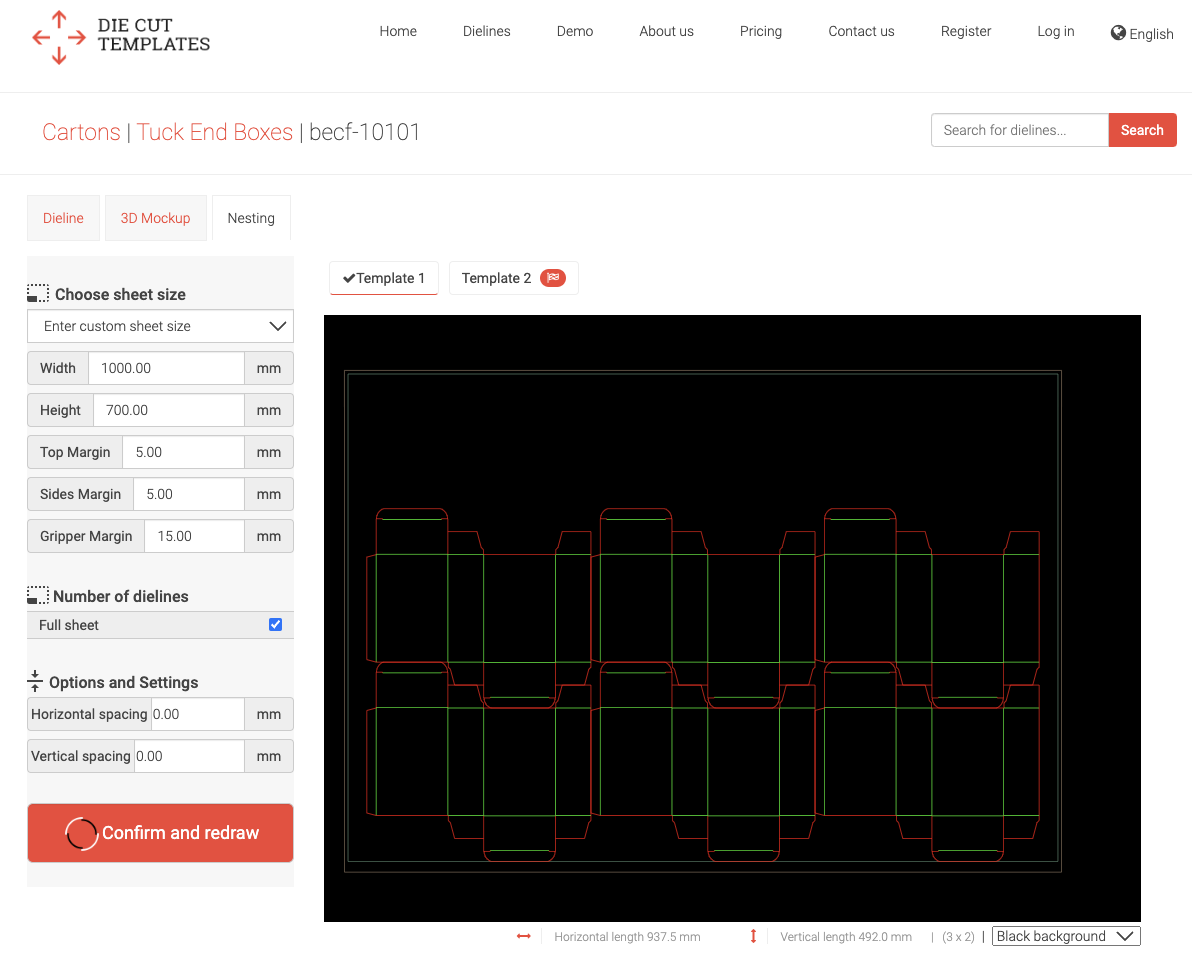Image resolution: width=1192 pixels, height=964 pixels.
Task: Open the Tuck End Boxes breadcrumb link
Action: click(214, 132)
